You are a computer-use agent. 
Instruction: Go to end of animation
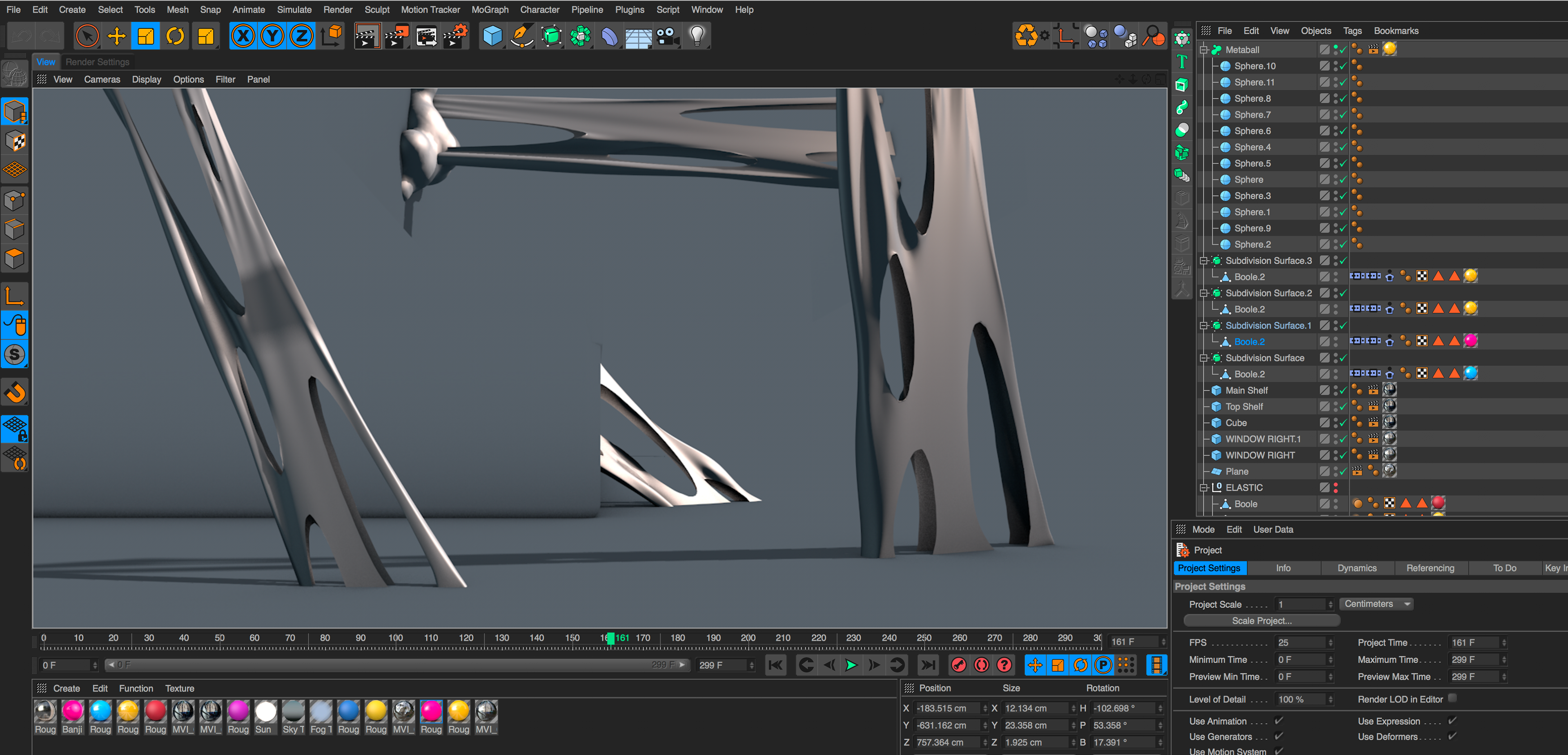[x=928, y=665]
